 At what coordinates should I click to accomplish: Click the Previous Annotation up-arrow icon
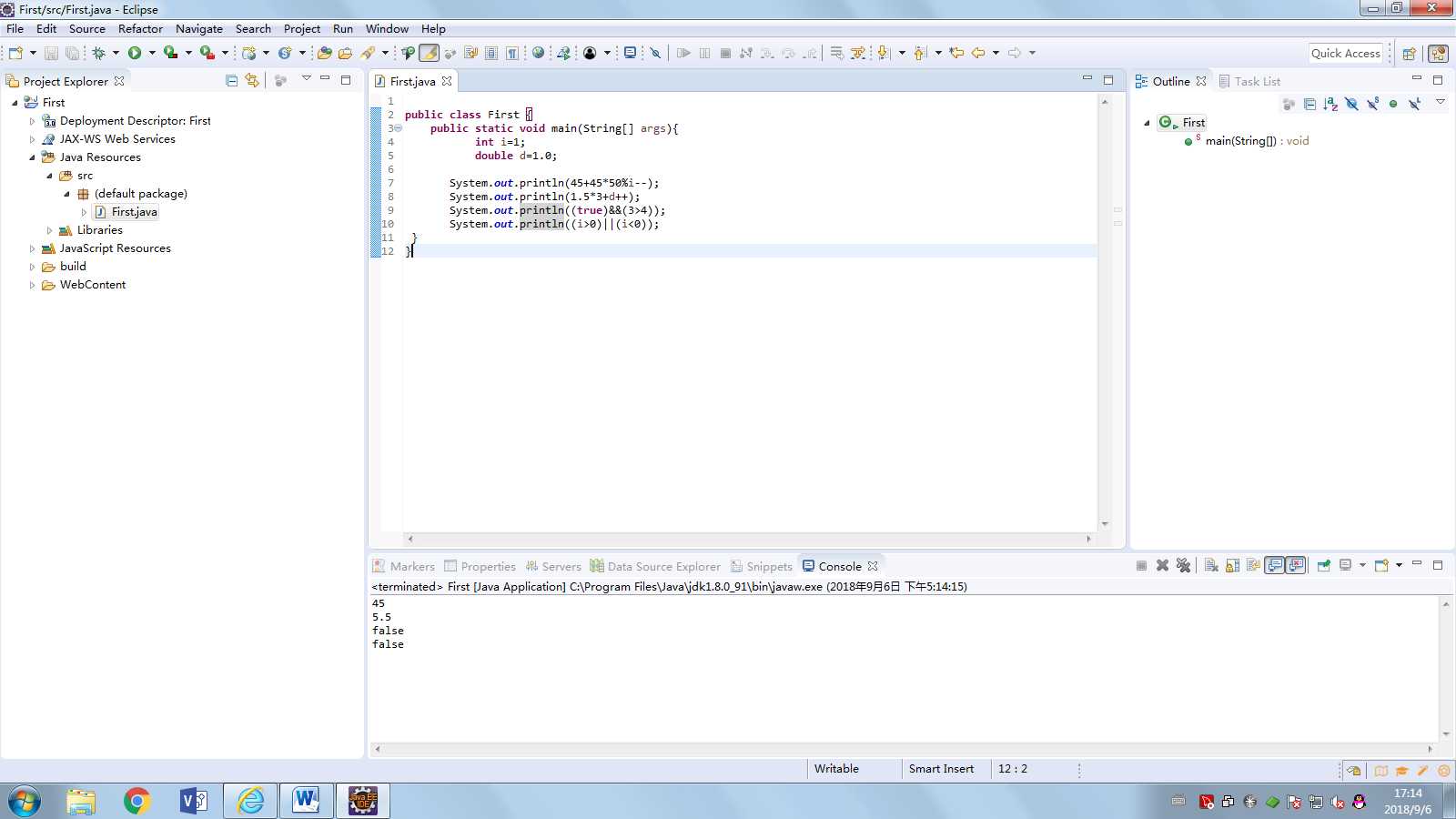click(919, 53)
